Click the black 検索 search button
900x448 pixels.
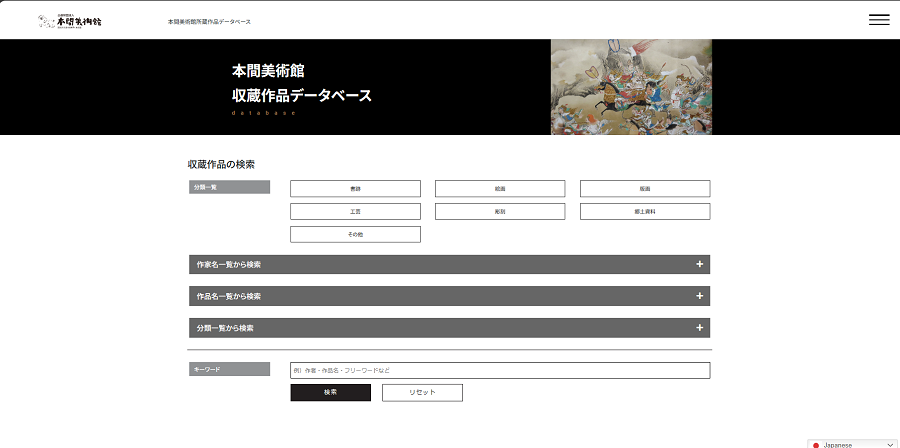click(331, 392)
